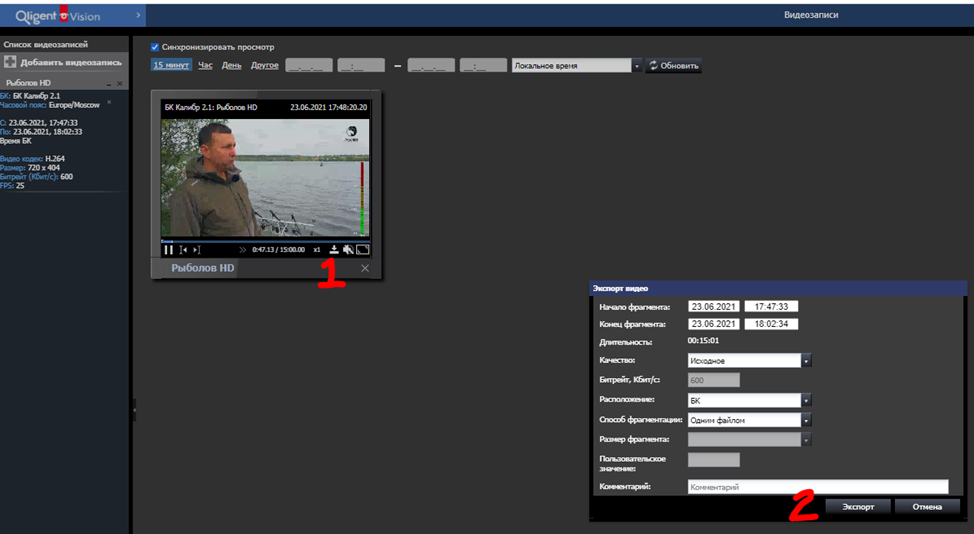
Task: Expand the menu chevron beside Qligent Vision
Action: coord(138,15)
